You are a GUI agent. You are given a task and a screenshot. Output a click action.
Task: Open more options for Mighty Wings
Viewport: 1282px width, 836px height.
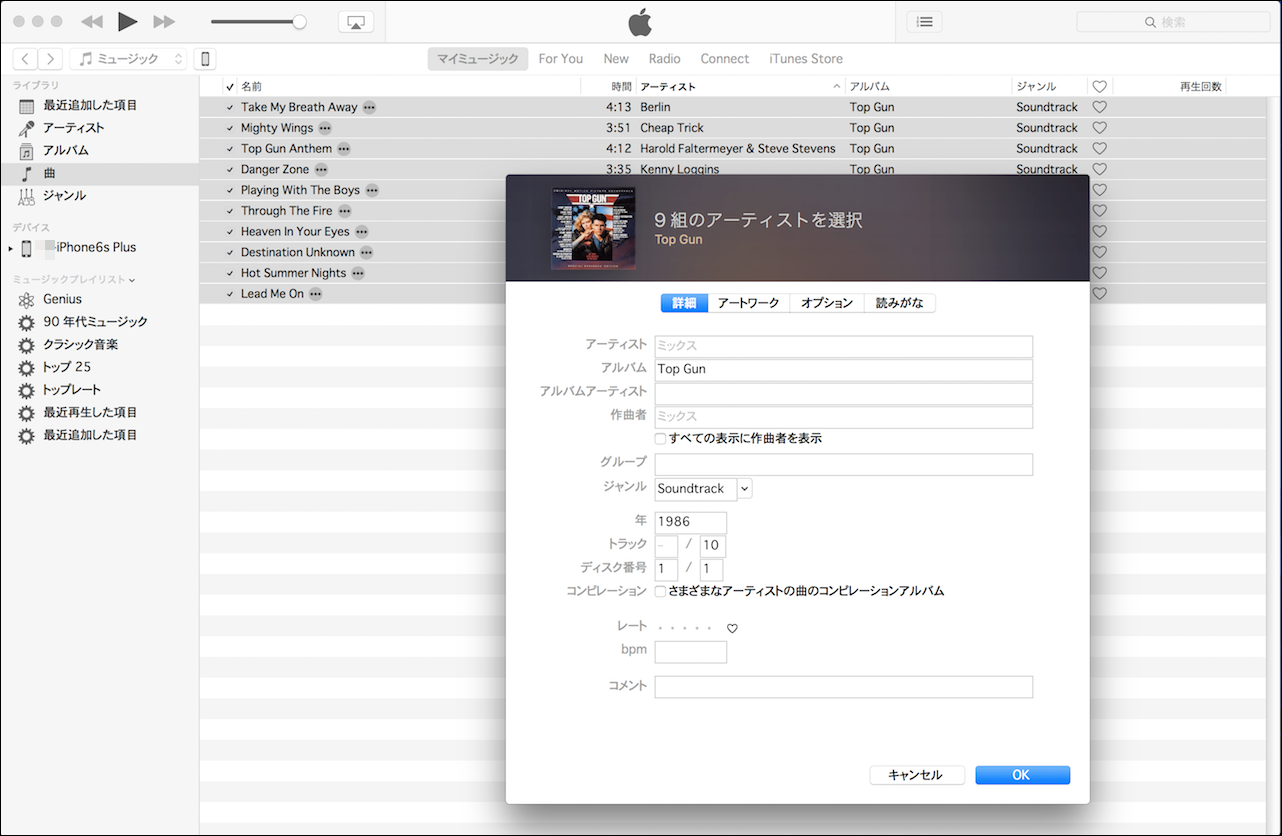324,128
